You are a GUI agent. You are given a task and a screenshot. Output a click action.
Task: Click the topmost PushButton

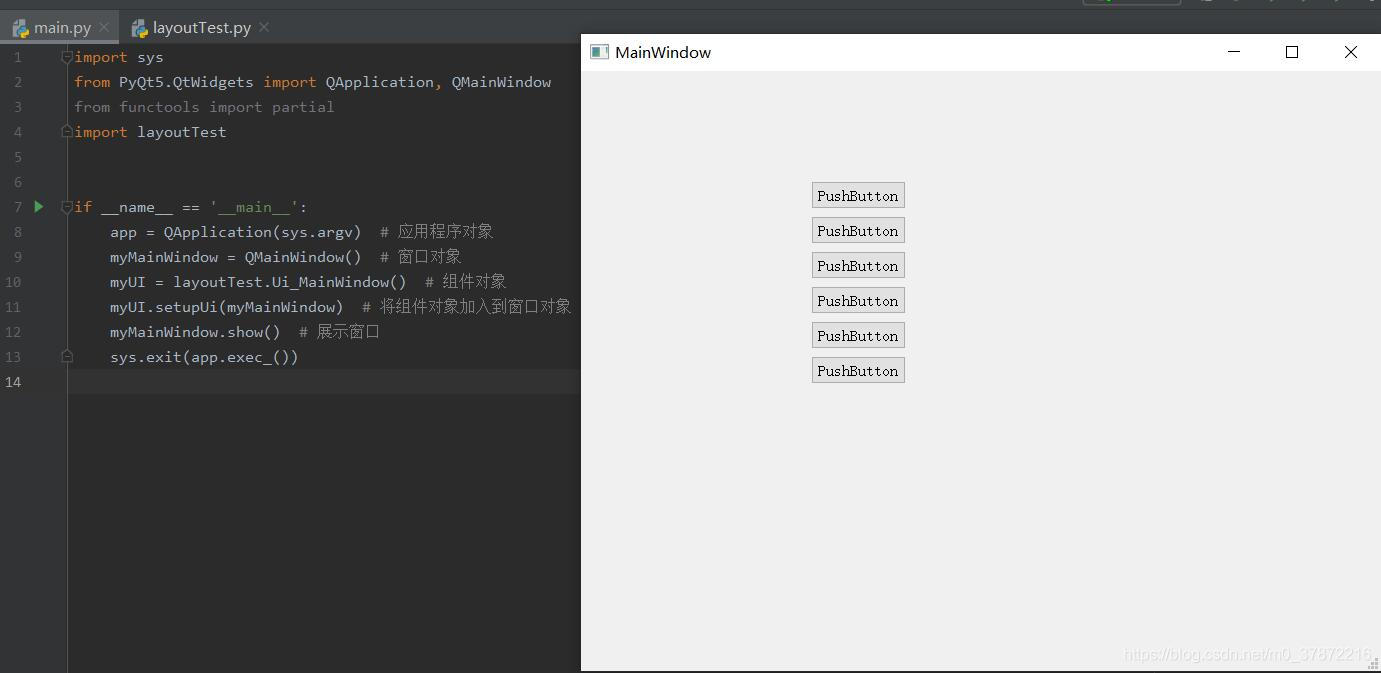858,195
